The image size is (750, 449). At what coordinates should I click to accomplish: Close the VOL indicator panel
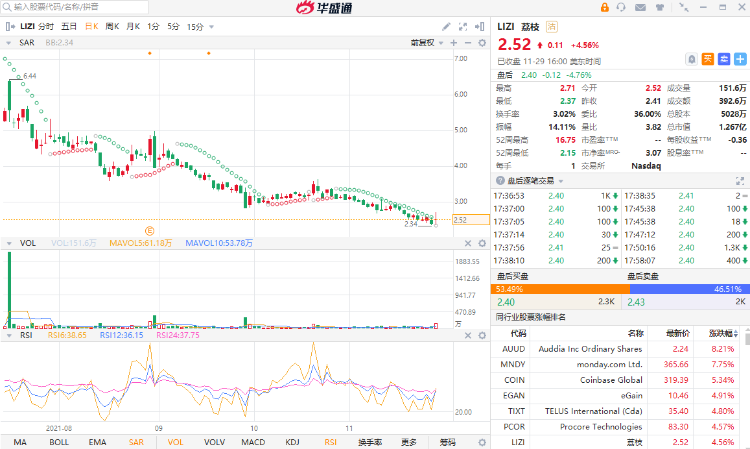(468, 243)
